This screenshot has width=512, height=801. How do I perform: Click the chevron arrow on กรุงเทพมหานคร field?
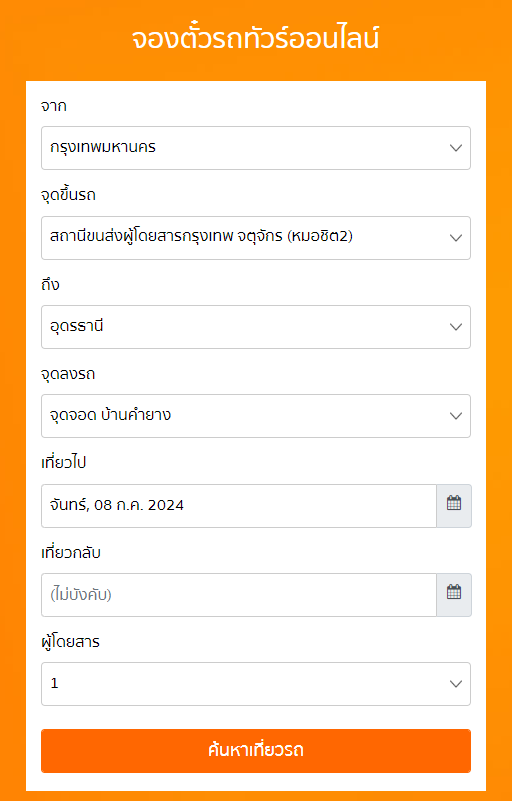pos(456,148)
